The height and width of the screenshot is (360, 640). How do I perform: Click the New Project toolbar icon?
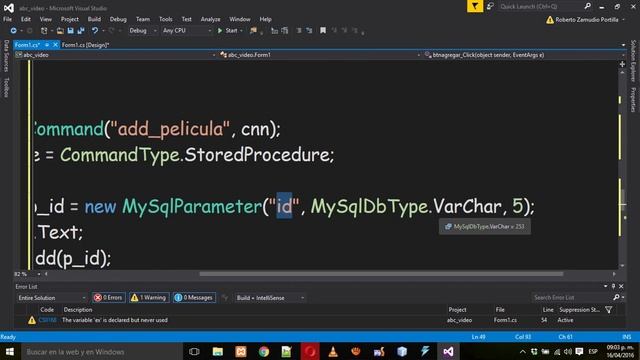(44, 31)
